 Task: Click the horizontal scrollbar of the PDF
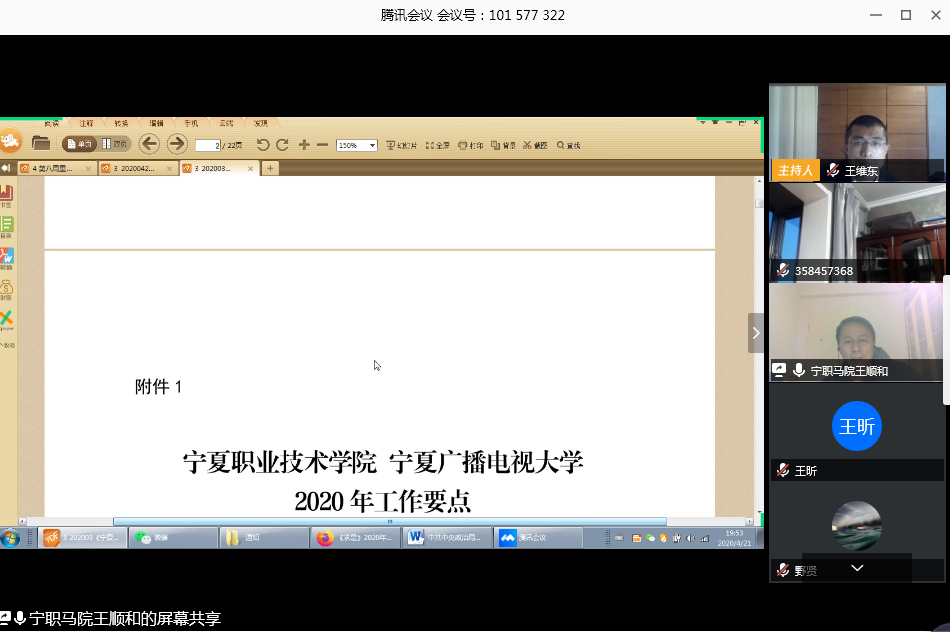point(390,521)
